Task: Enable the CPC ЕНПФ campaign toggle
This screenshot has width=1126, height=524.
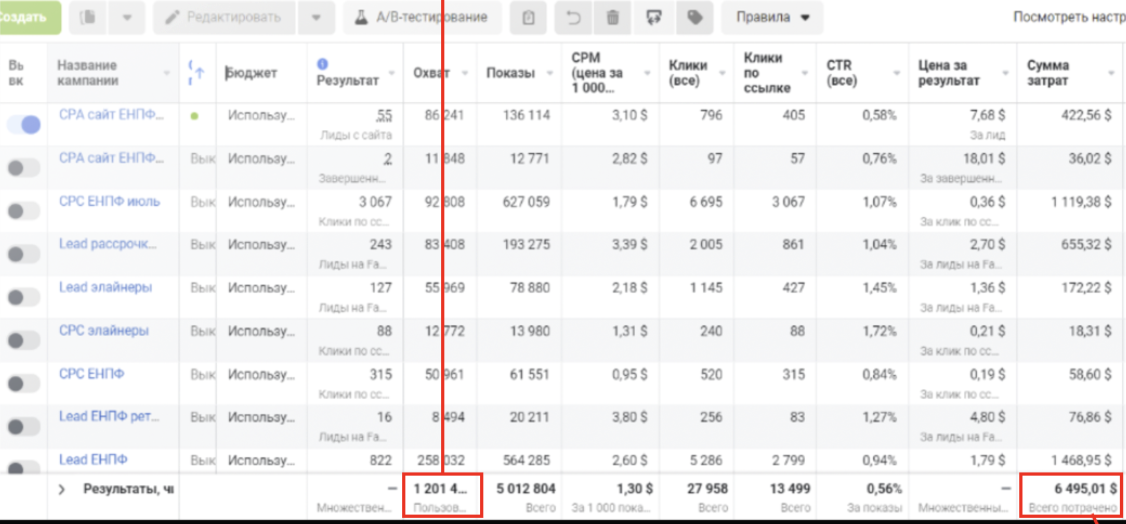Action: (24, 383)
